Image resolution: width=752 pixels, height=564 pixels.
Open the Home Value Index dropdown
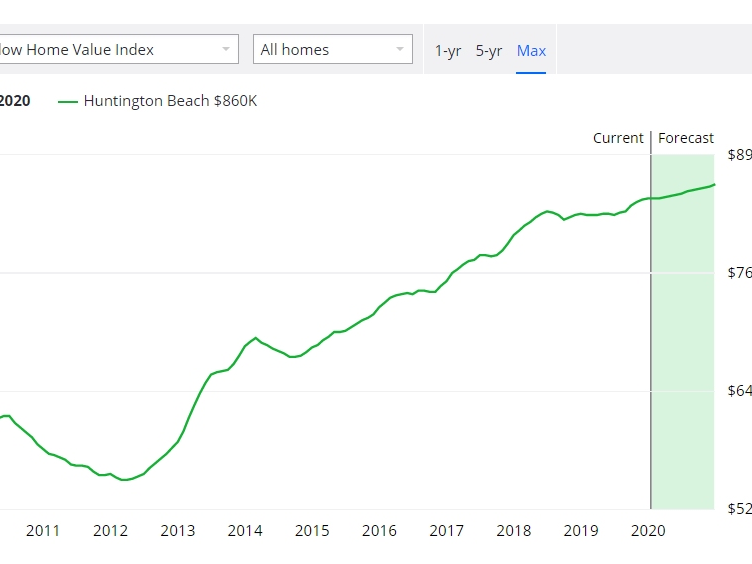coord(110,50)
